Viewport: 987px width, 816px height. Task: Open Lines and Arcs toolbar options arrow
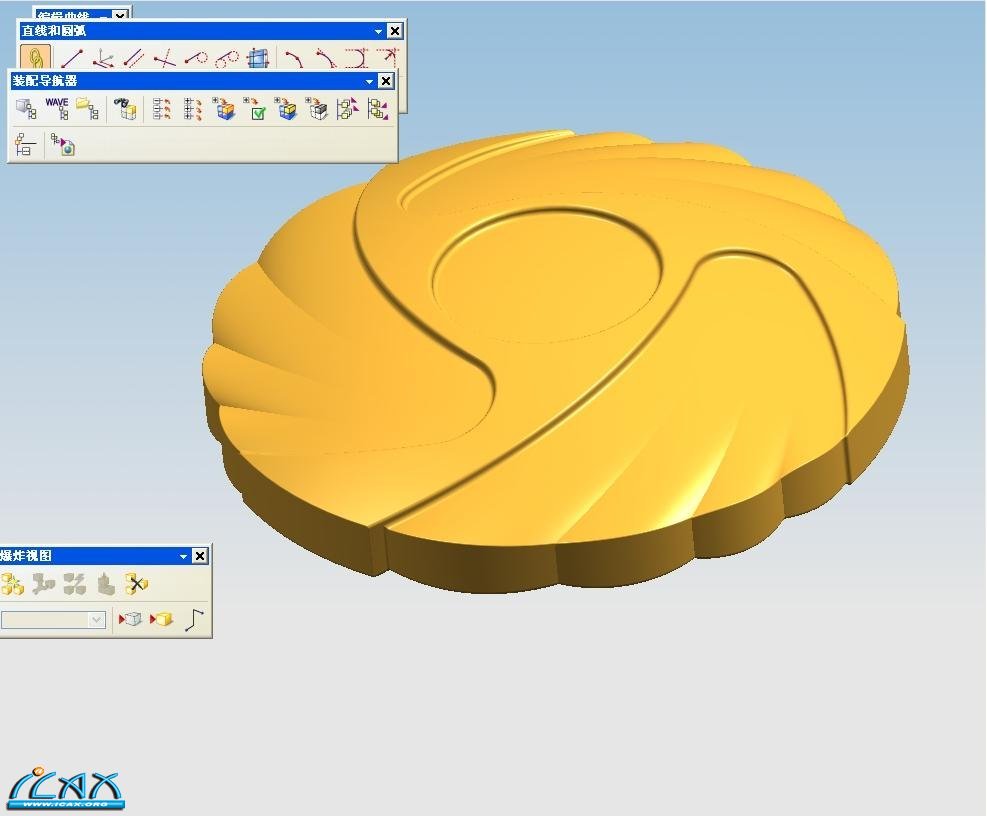(378, 31)
